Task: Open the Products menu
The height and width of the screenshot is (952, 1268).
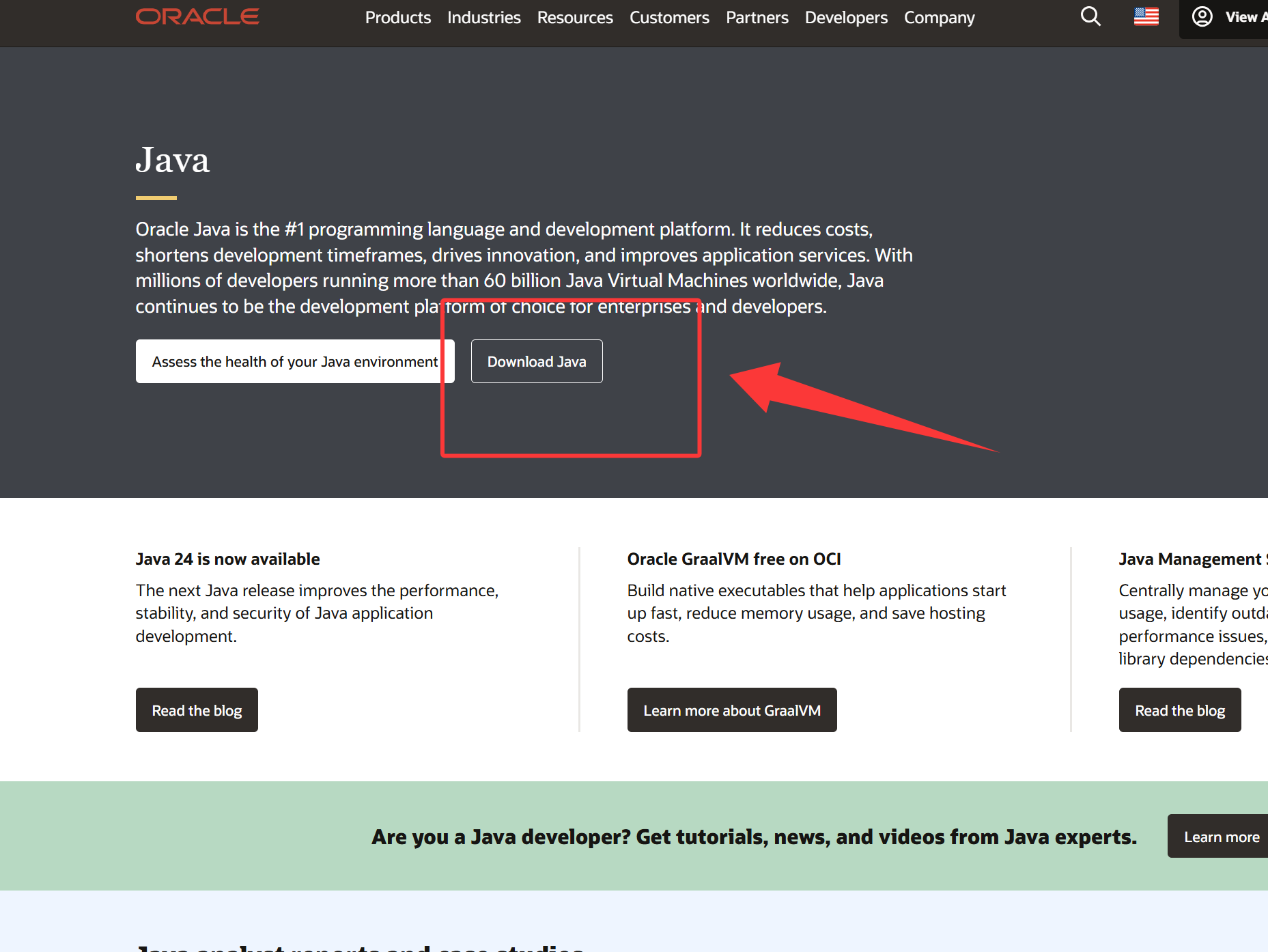Action: [x=398, y=17]
